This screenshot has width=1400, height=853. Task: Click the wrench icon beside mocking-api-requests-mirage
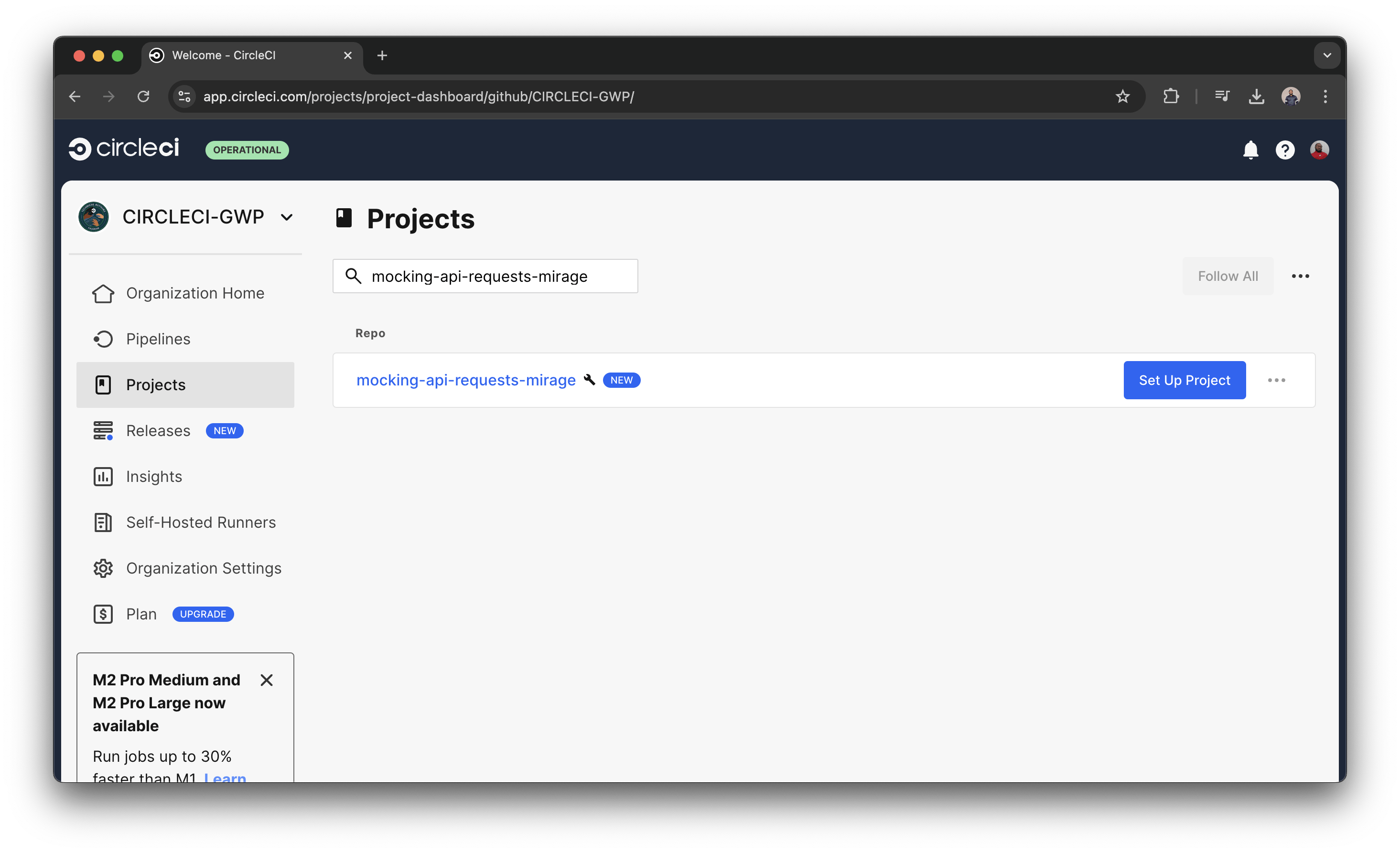pos(590,379)
